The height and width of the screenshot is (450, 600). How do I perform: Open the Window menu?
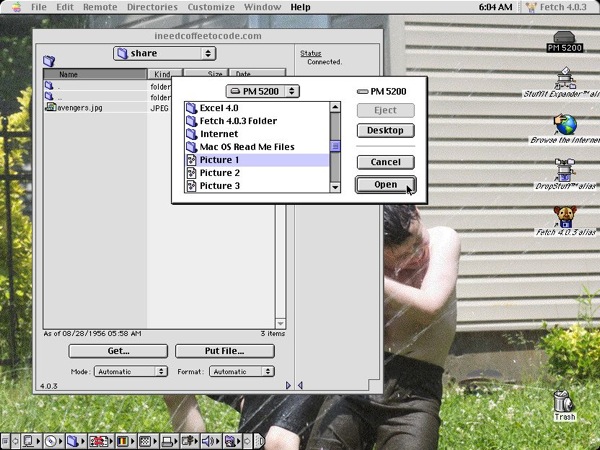coord(262,7)
